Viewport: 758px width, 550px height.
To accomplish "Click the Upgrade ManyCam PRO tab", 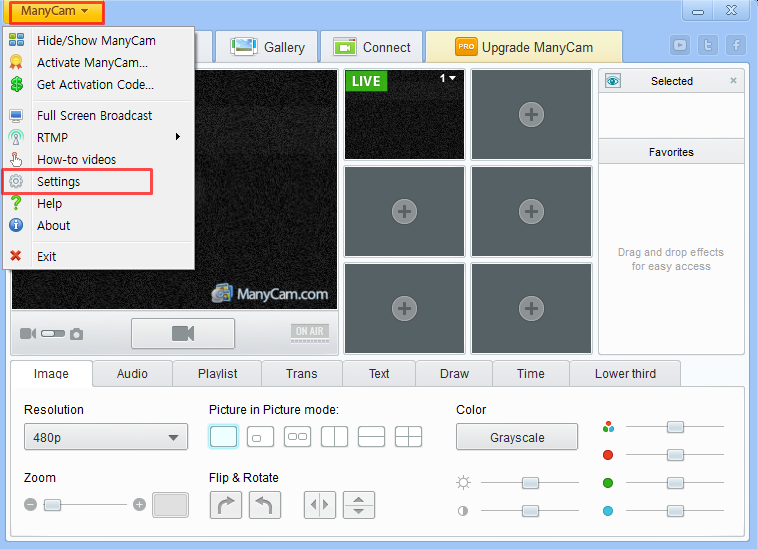I will pos(524,47).
